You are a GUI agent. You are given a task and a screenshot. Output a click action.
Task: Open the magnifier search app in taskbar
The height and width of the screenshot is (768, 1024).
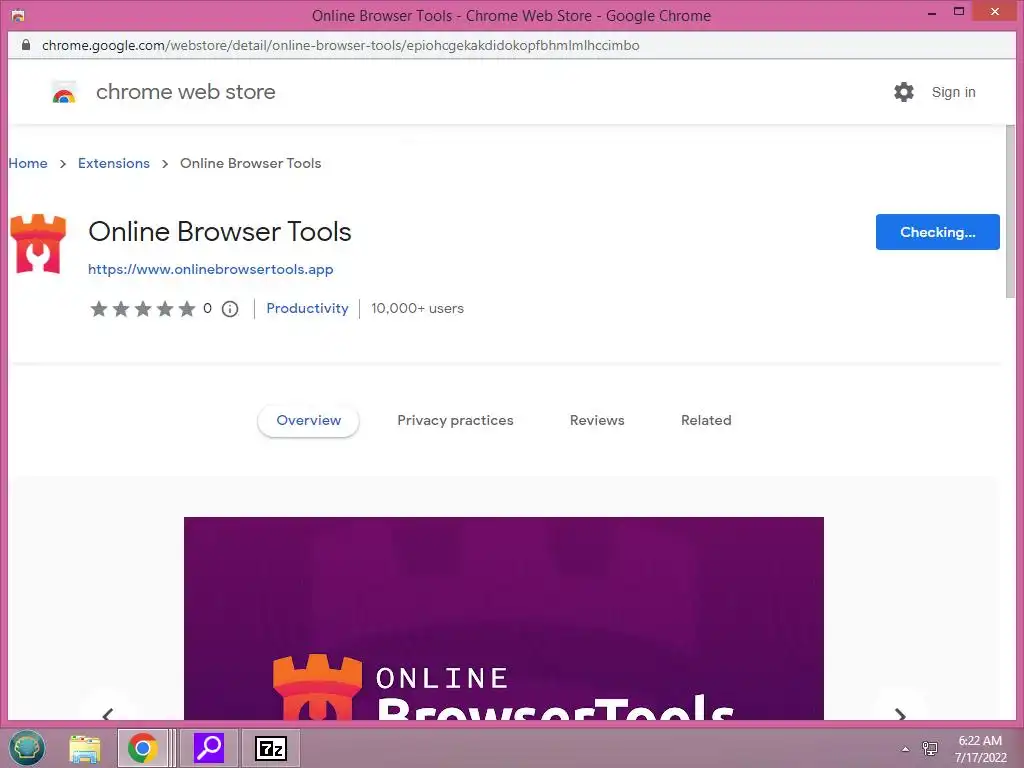click(209, 748)
